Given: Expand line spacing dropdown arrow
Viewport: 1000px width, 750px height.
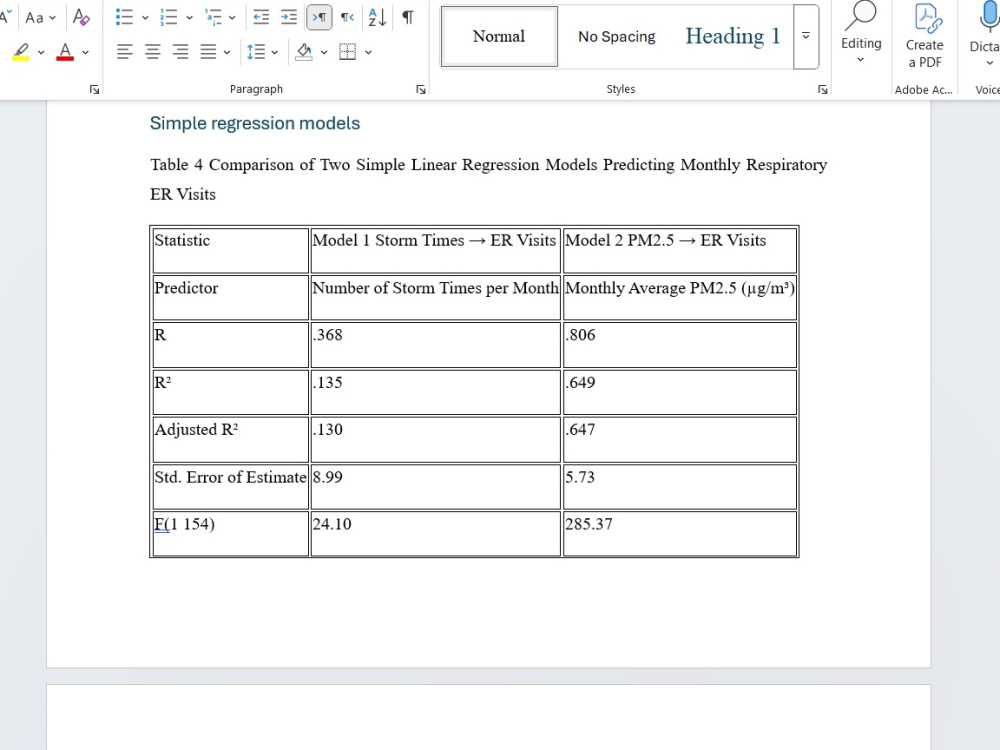Looking at the screenshot, I should (274, 52).
